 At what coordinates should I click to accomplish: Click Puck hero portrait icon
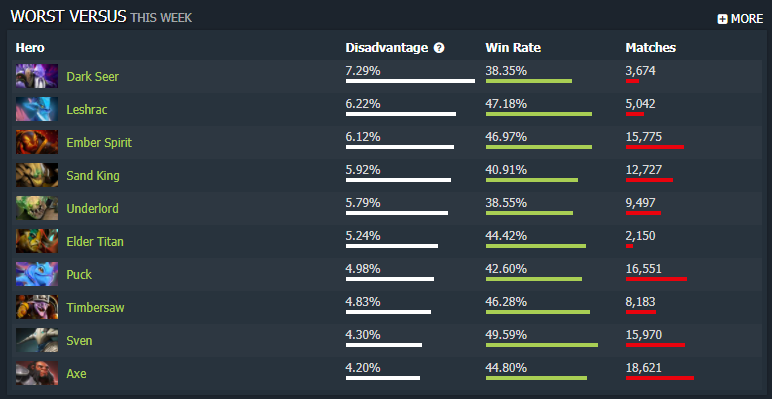(x=37, y=274)
